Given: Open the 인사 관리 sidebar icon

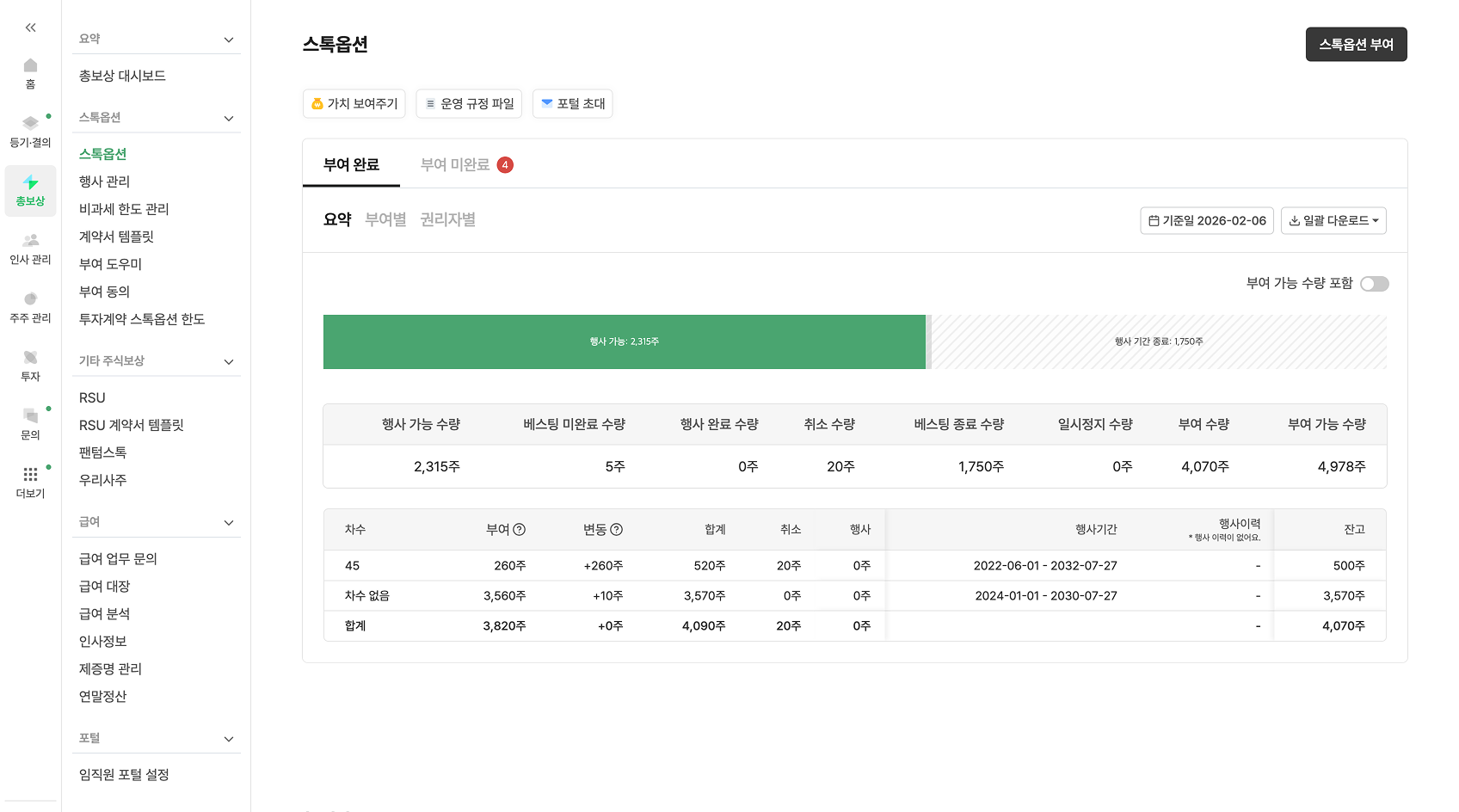Looking at the screenshot, I should (31, 248).
